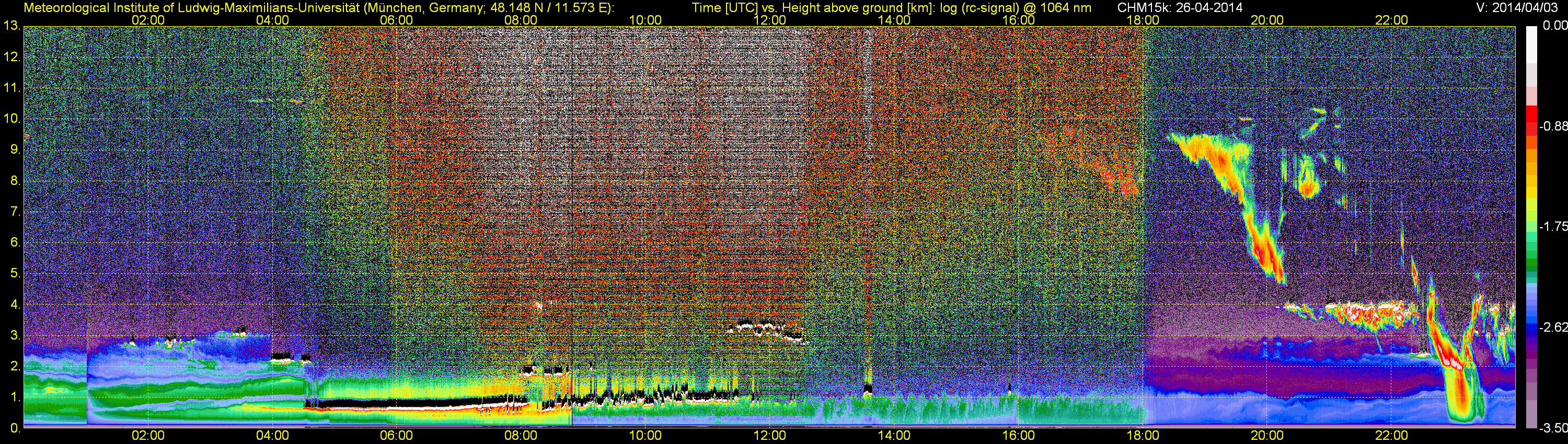The width and height of the screenshot is (1568, 444).
Task: Click the '13.' height axis label
Action: tap(11, 26)
